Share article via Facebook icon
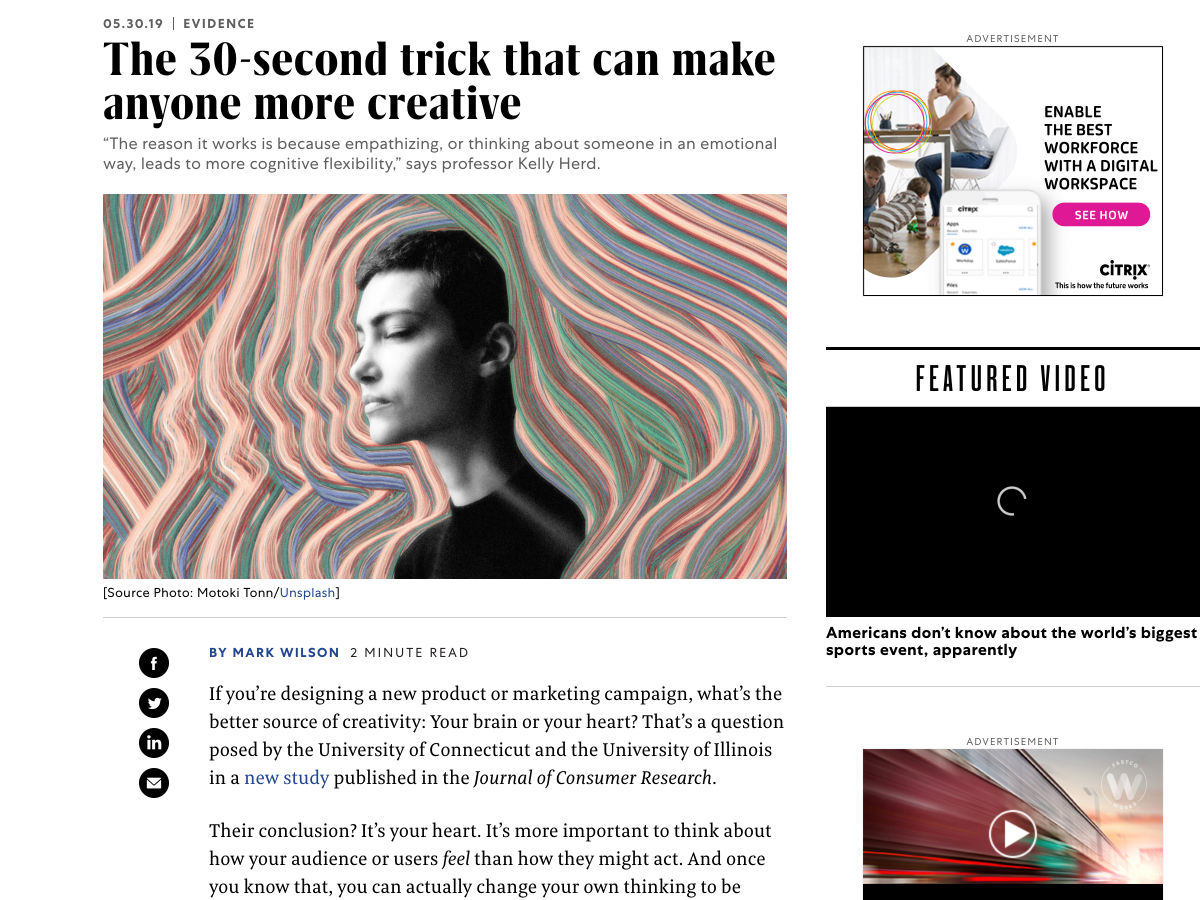The image size is (1200, 900). 154,663
